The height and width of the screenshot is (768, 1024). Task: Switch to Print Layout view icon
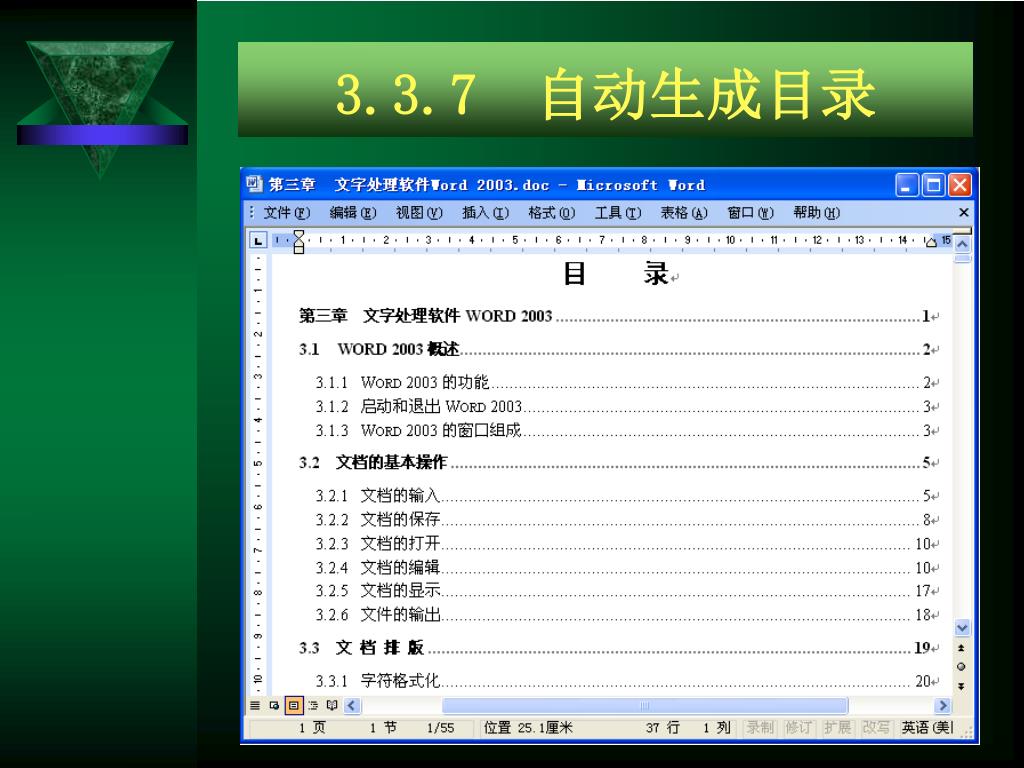point(294,705)
